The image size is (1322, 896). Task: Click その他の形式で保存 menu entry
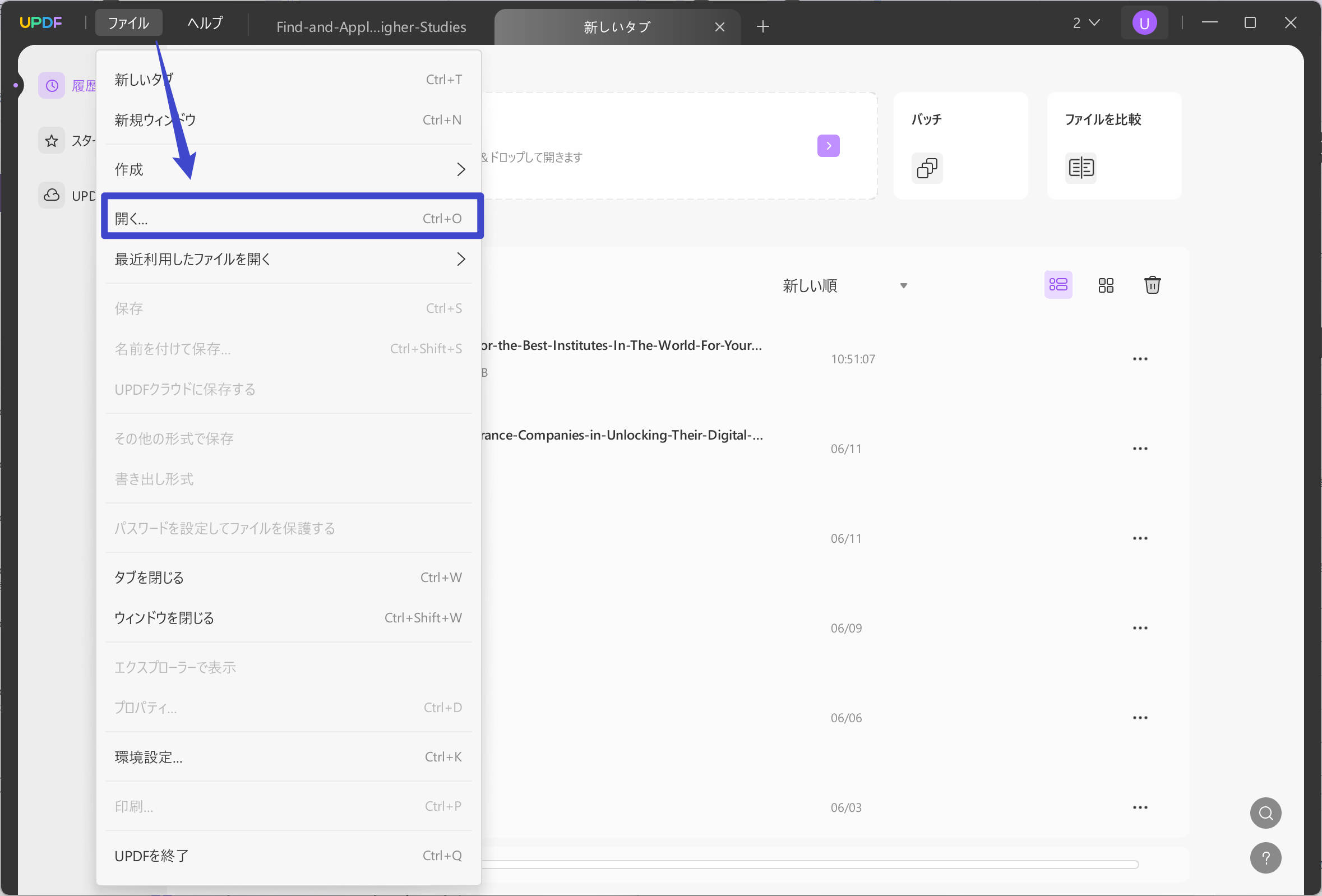[289, 438]
